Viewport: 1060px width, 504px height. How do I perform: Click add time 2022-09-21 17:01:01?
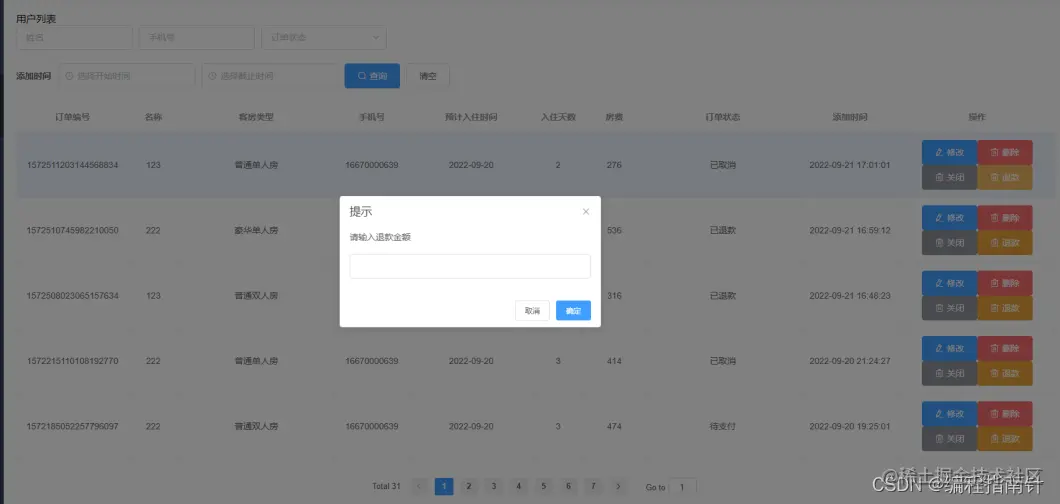850,165
